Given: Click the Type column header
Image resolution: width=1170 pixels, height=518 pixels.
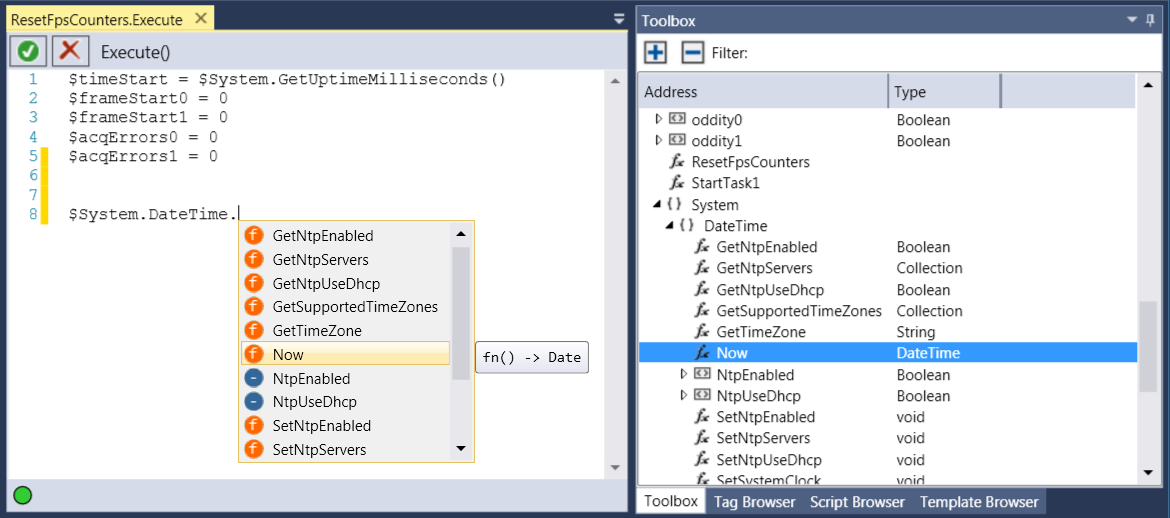Looking at the screenshot, I should [942, 92].
